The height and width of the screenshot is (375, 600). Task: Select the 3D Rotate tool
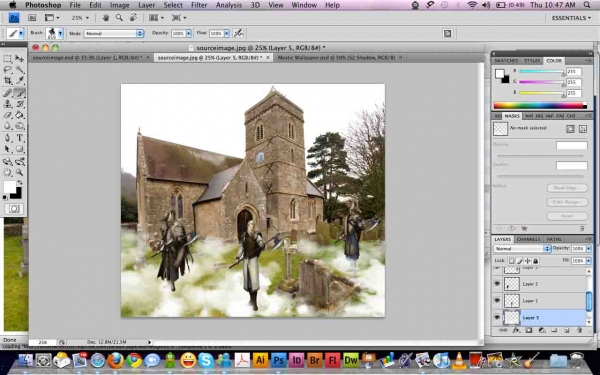[x=7, y=161]
